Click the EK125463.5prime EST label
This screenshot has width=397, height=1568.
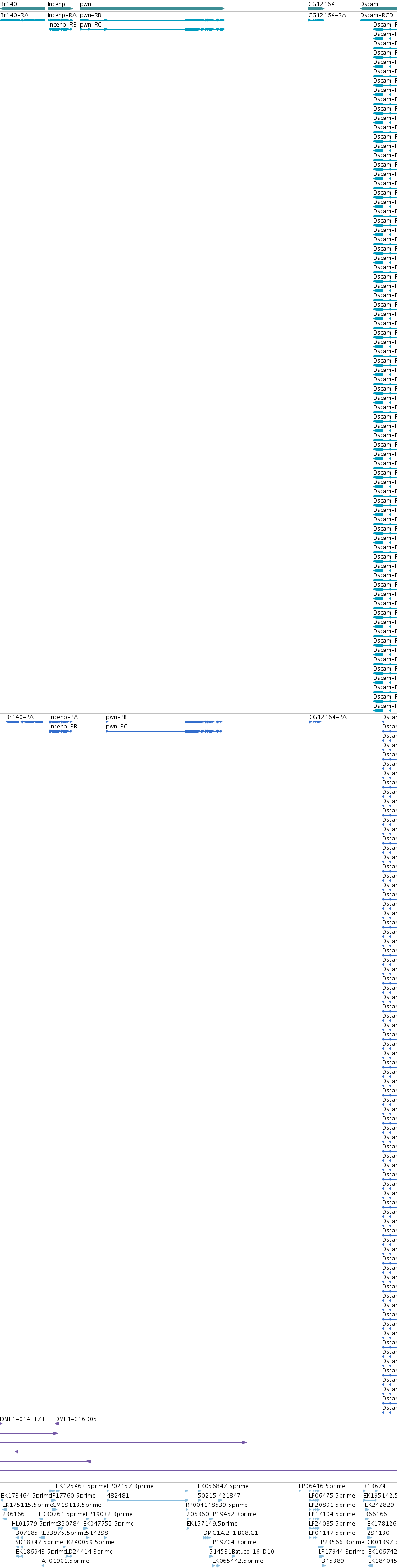[x=81, y=1486]
